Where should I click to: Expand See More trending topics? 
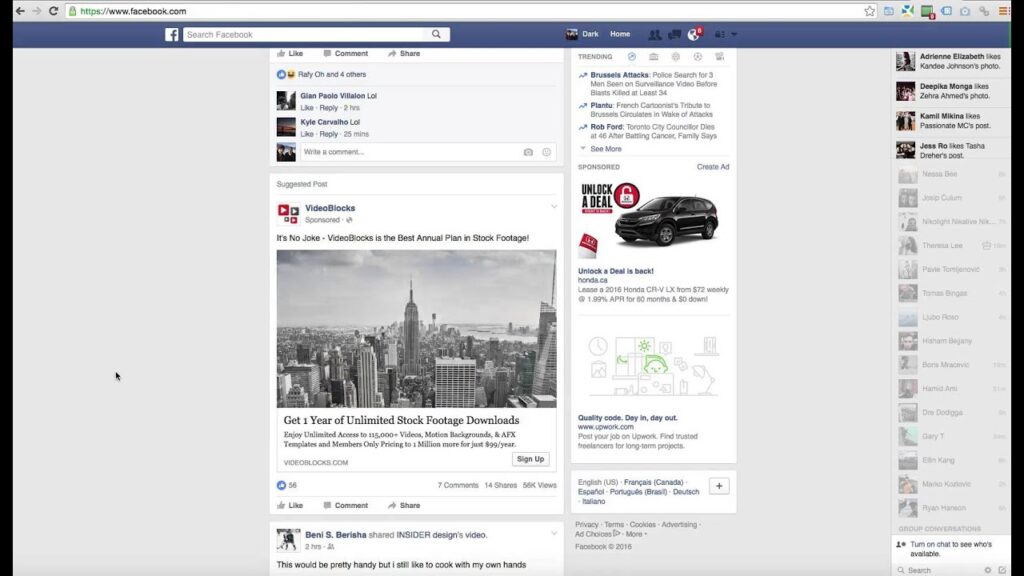[605, 149]
